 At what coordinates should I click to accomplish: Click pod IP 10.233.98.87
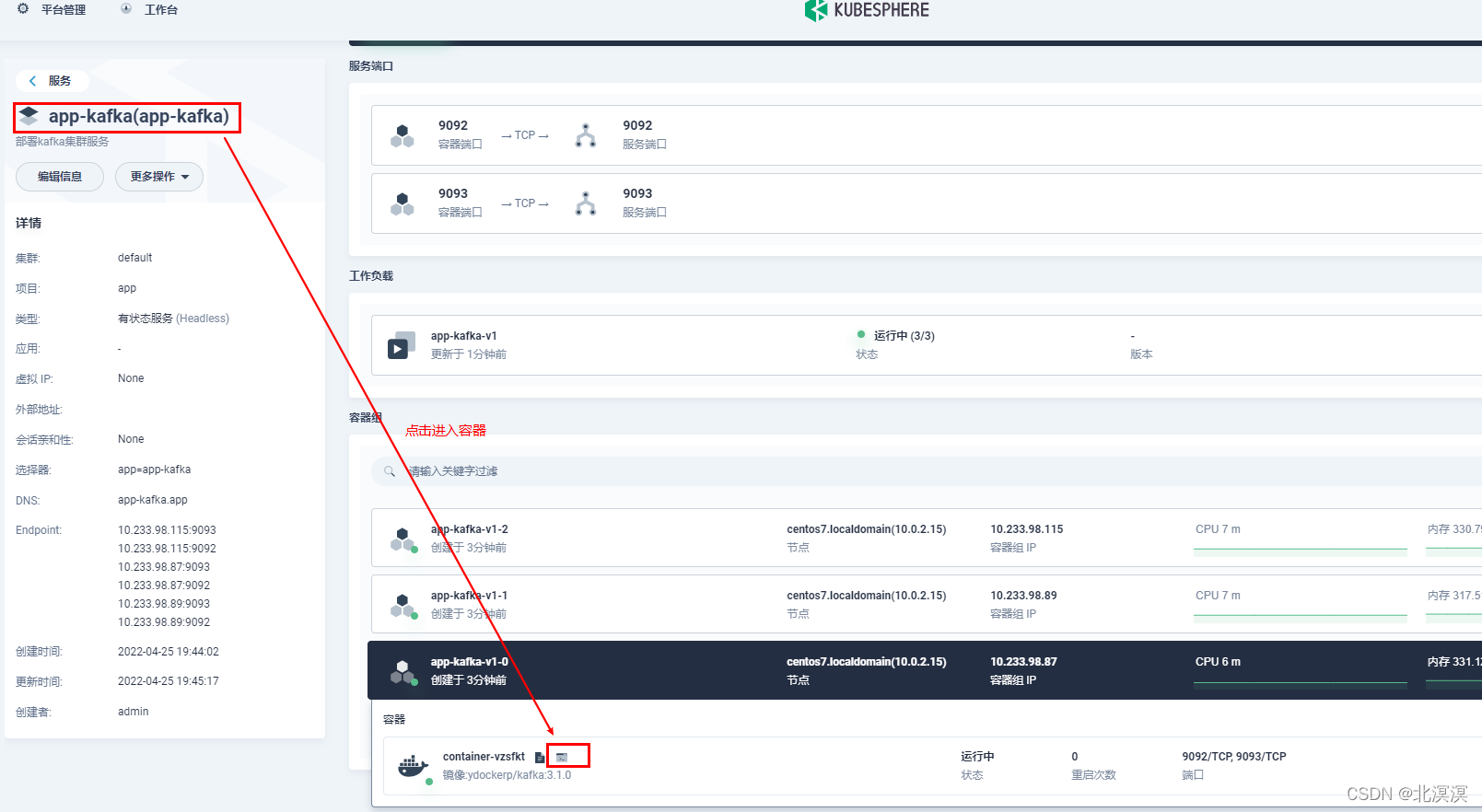1023,662
